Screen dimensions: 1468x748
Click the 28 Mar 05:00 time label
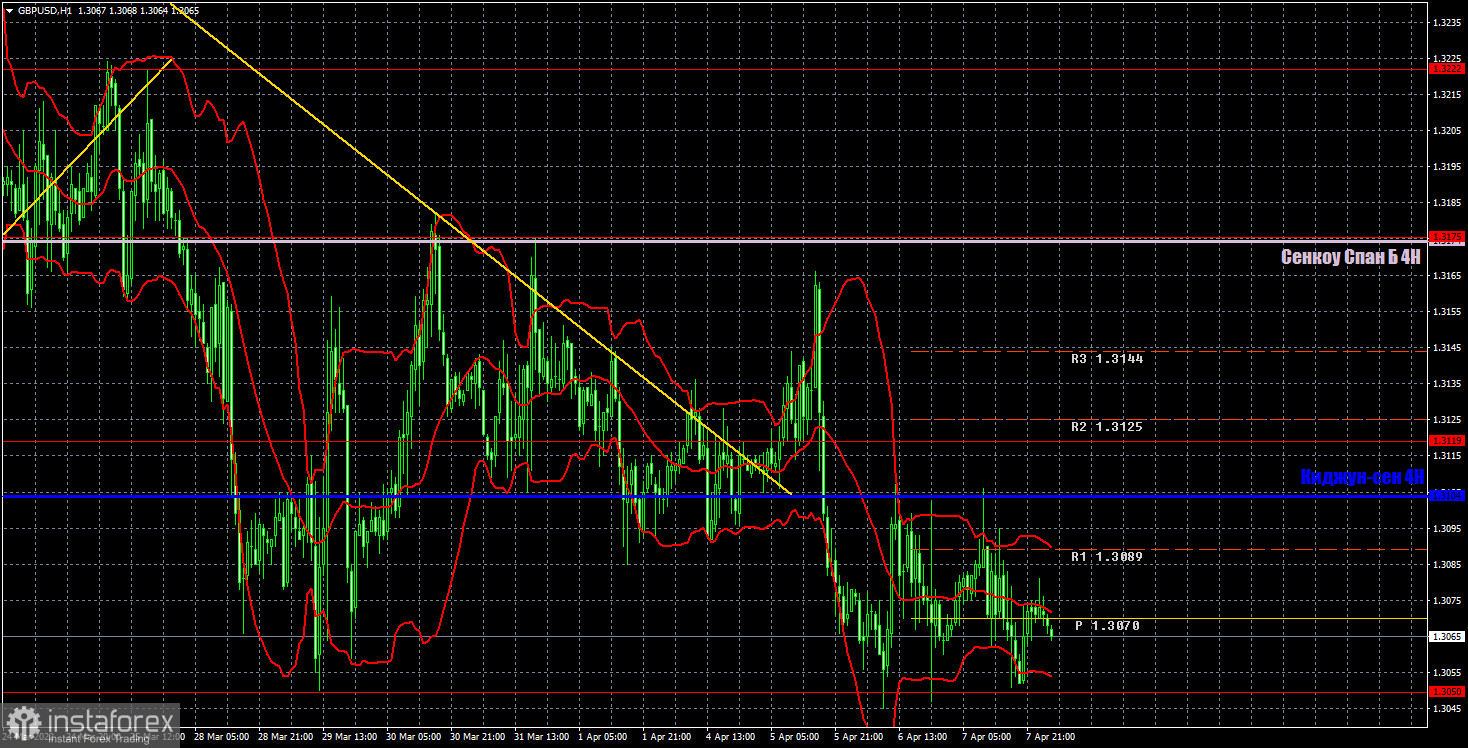pyautogui.click(x=222, y=737)
